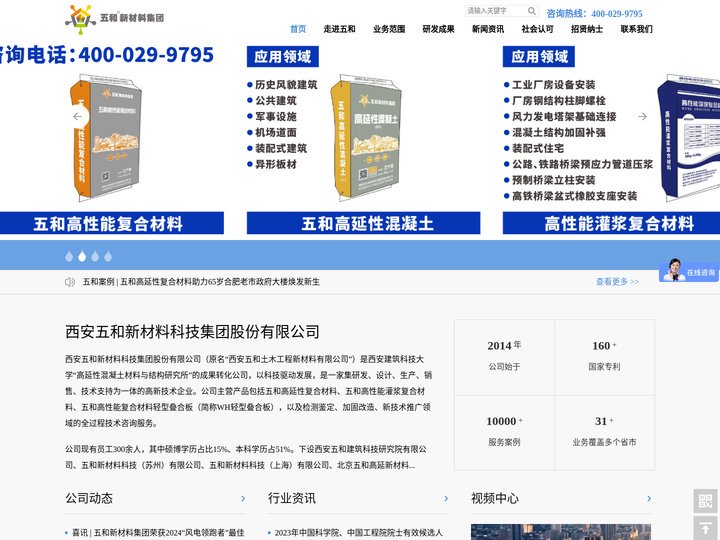This screenshot has width=720, height=540.
Task: Open news 五和新材料集团荣获2024风电领跑者
Action: 158,533
